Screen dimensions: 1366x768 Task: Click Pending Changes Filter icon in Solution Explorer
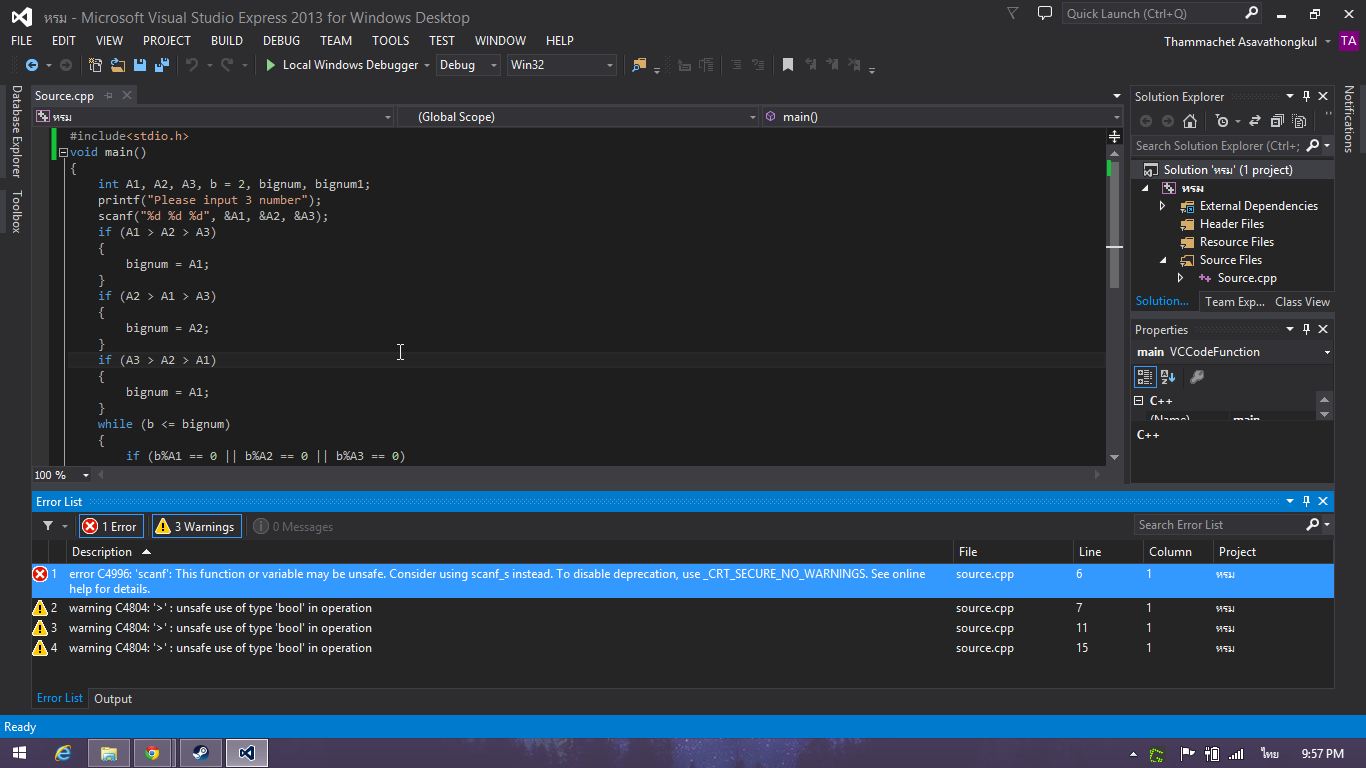[x=1222, y=121]
